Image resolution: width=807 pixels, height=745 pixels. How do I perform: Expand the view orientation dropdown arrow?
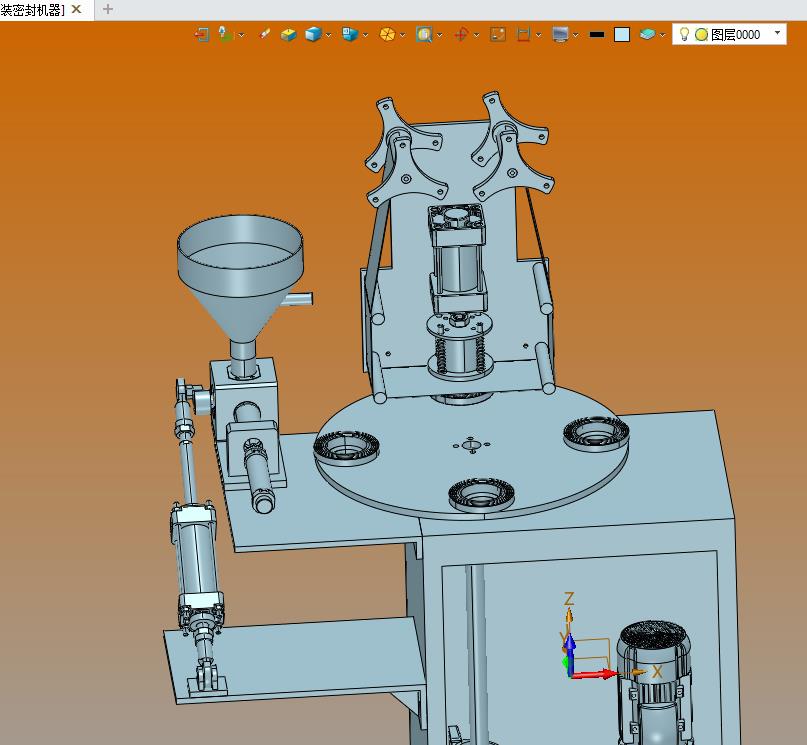tap(365, 35)
